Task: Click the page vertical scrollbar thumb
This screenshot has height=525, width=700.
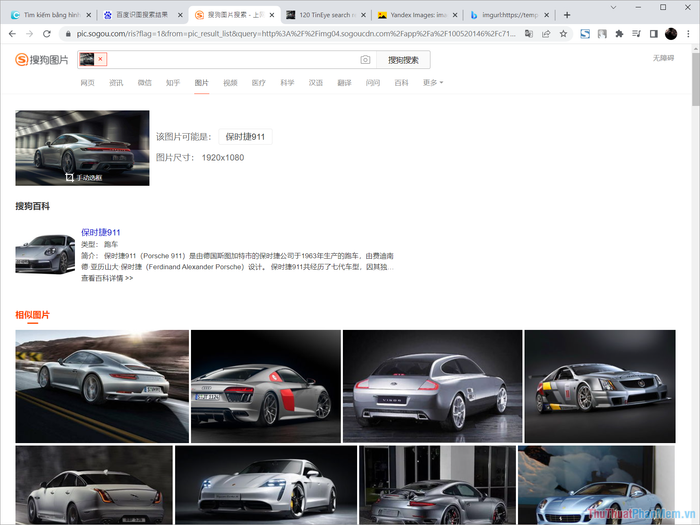Action: (x=696, y=80)
